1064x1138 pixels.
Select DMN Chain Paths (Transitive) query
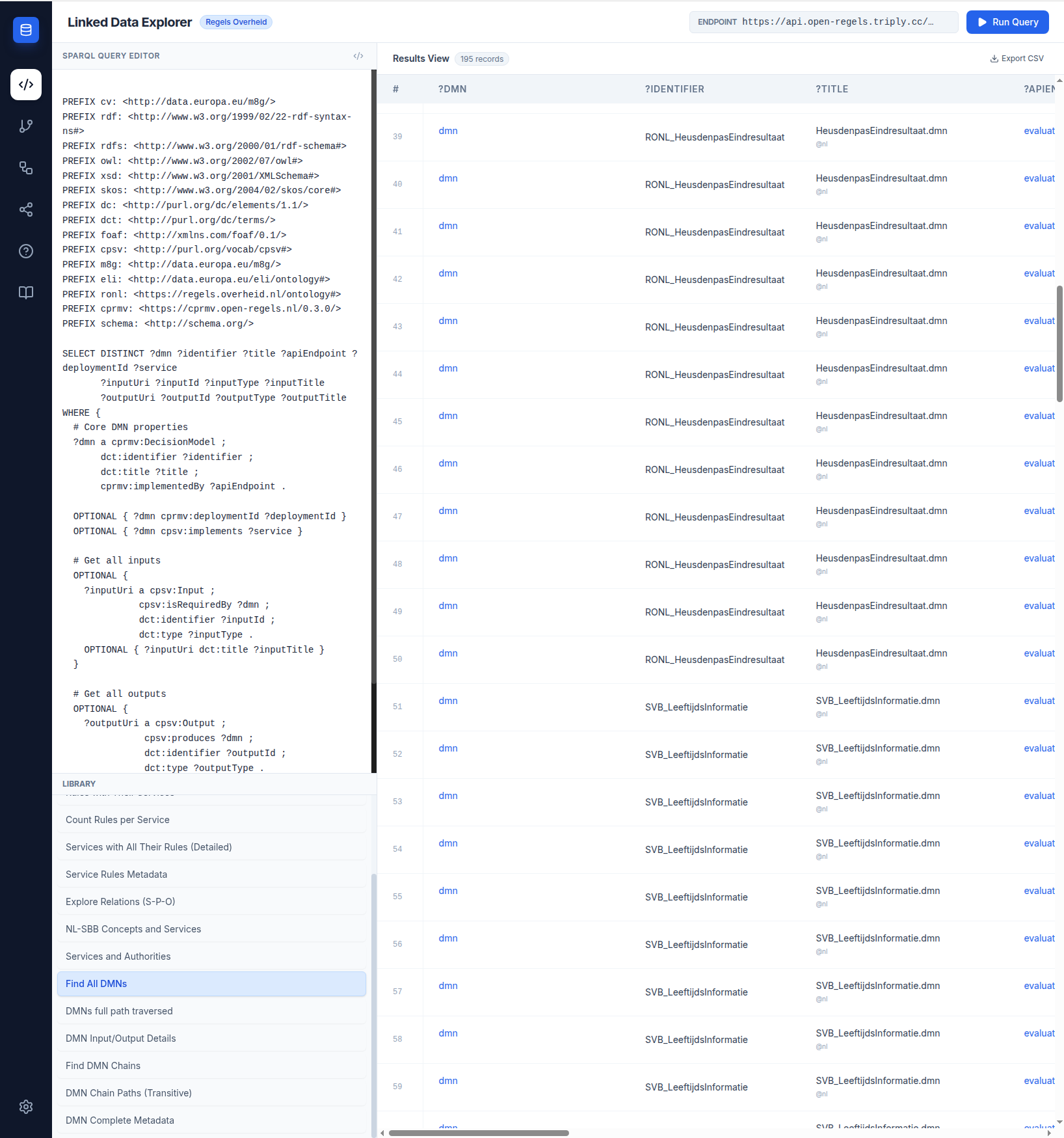point(211,1093)
